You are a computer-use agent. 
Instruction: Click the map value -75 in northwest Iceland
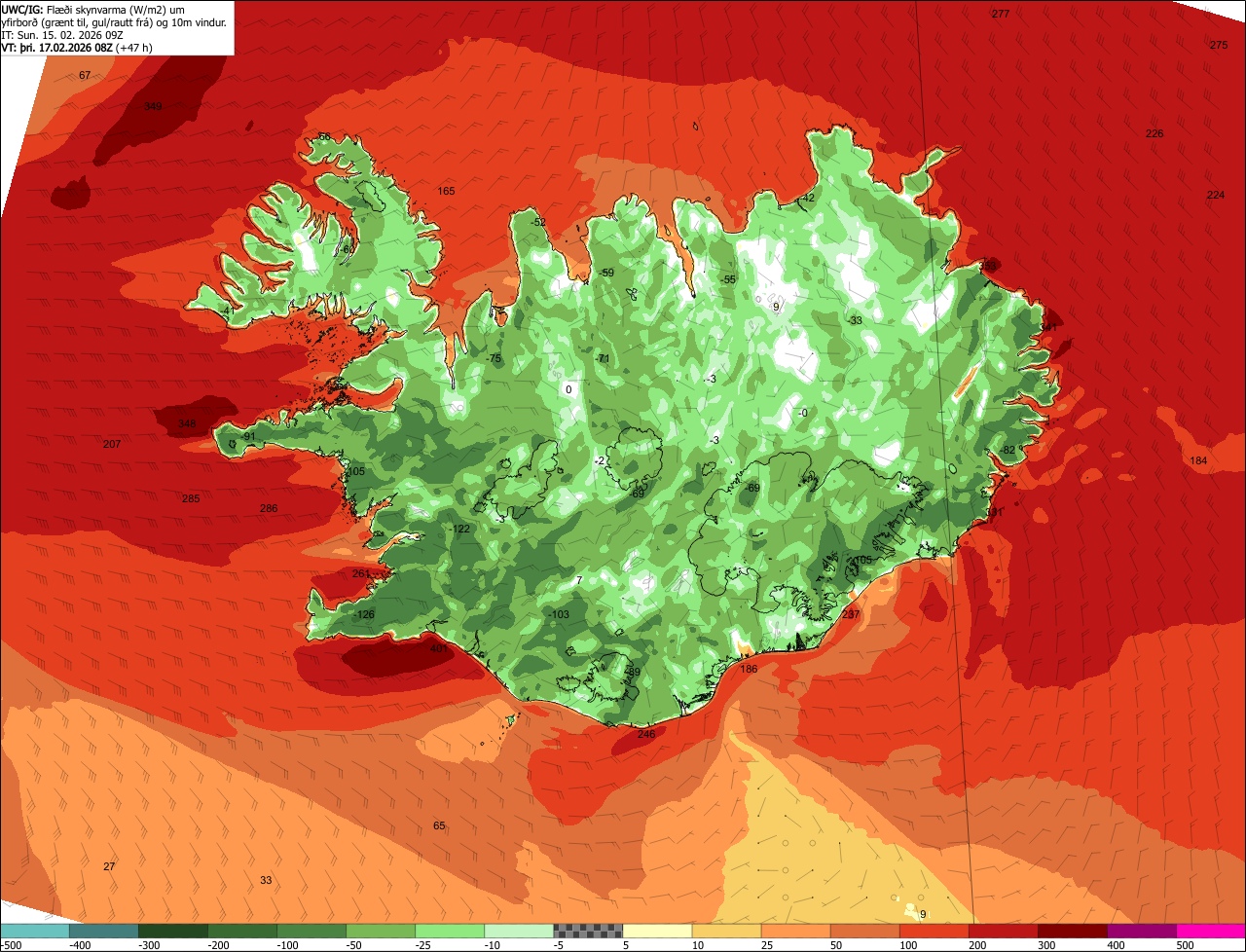click(x=494, y=359)
